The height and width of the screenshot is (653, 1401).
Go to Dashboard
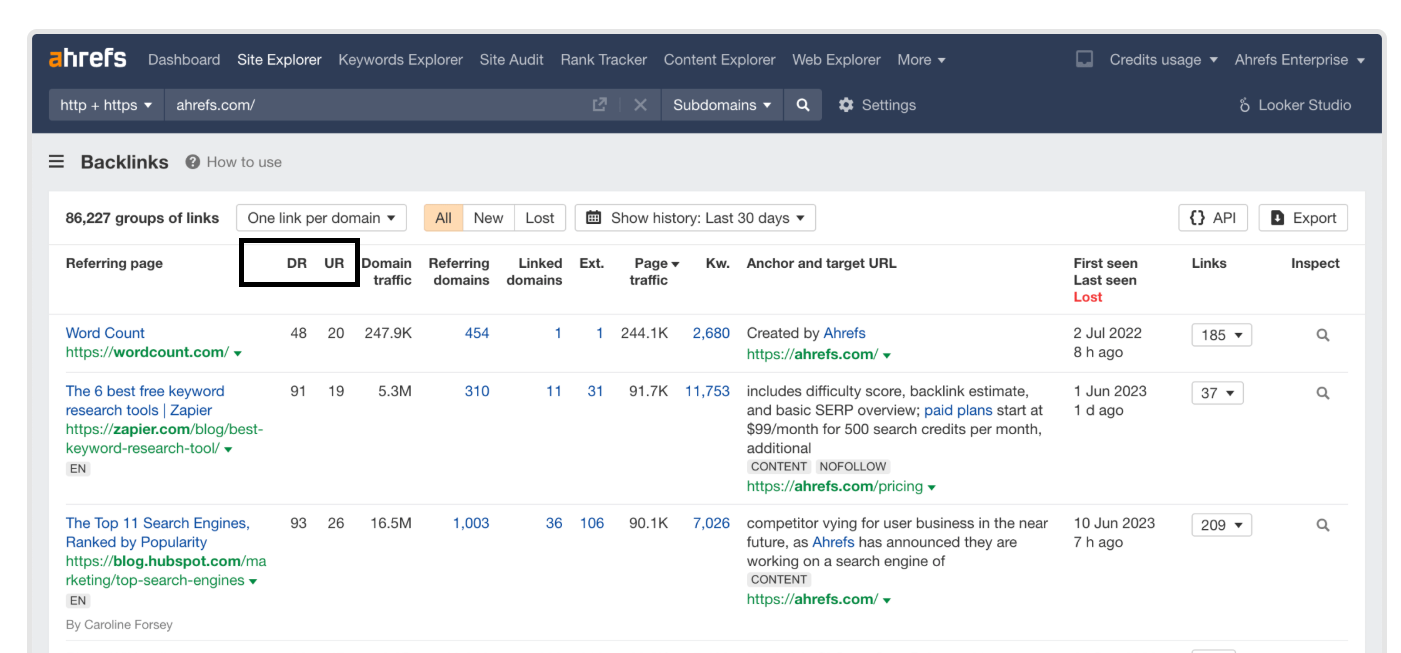[x=184, y=60]
